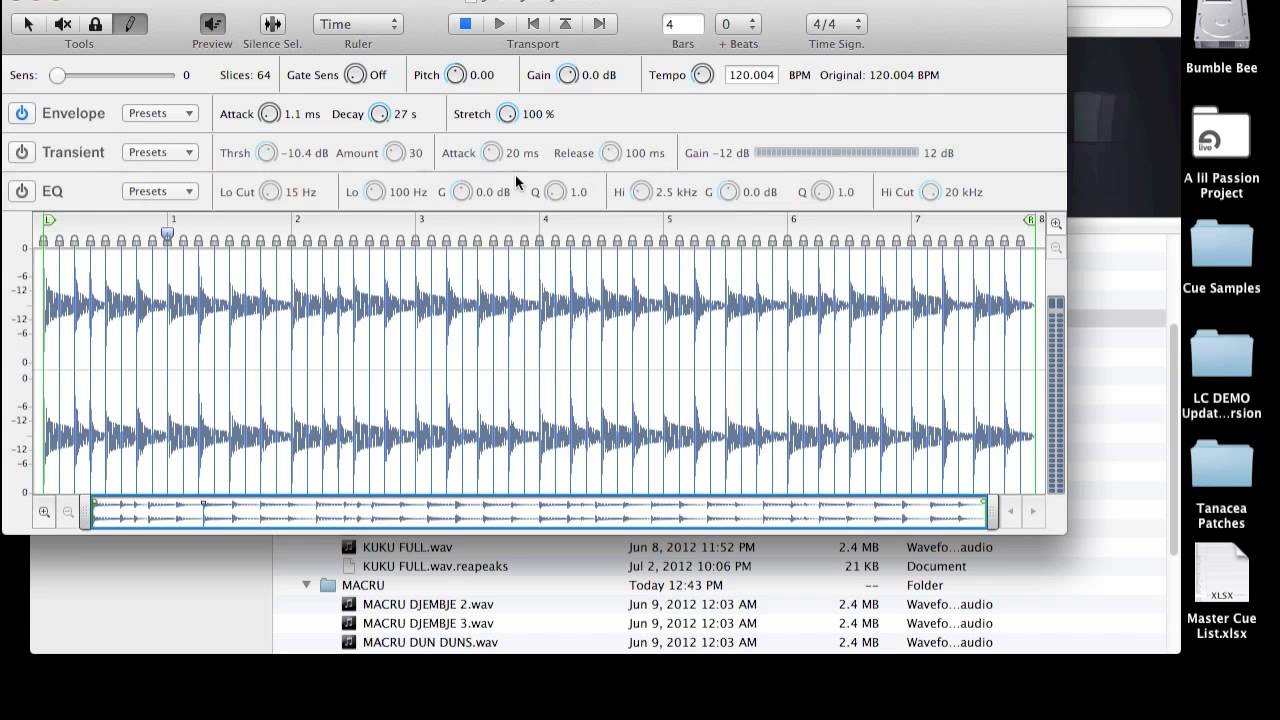Select MACRU DJEMBJE 2.wav in Finder

coord(428,604)
